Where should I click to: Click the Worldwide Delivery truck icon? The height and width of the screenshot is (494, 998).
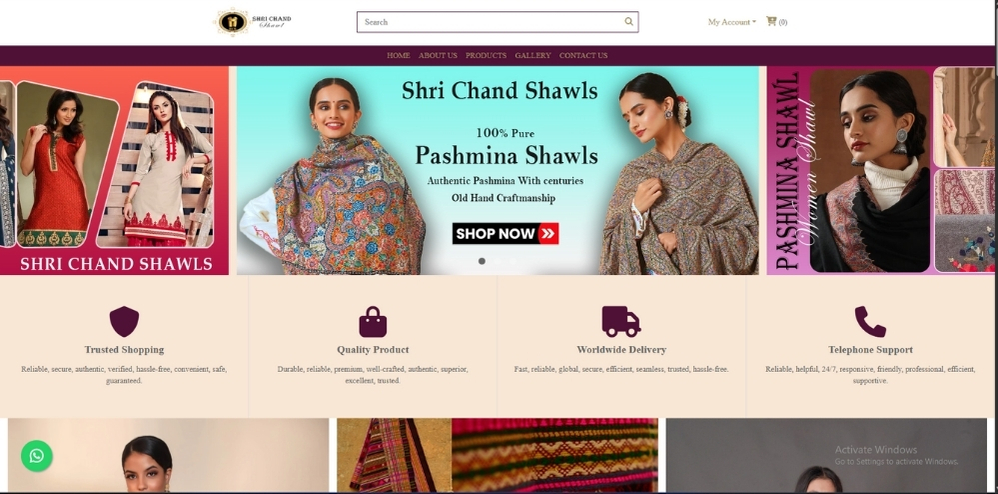[x=621, y=321]
